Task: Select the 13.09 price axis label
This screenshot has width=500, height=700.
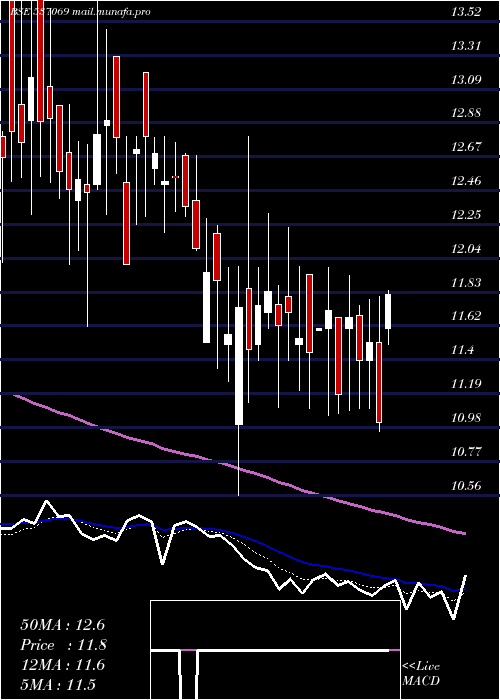Action: pyautogui.click(x=466, y=79)
